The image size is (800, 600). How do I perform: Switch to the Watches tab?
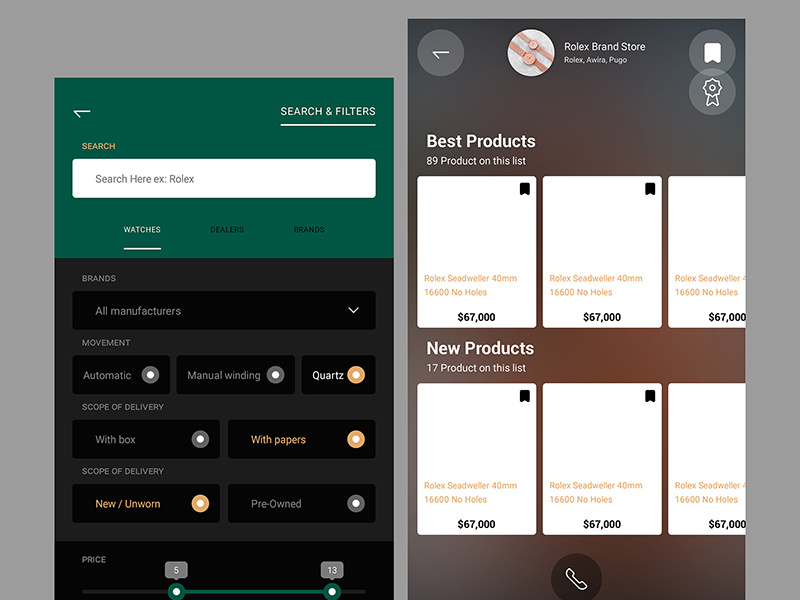(x=142, y=230)
